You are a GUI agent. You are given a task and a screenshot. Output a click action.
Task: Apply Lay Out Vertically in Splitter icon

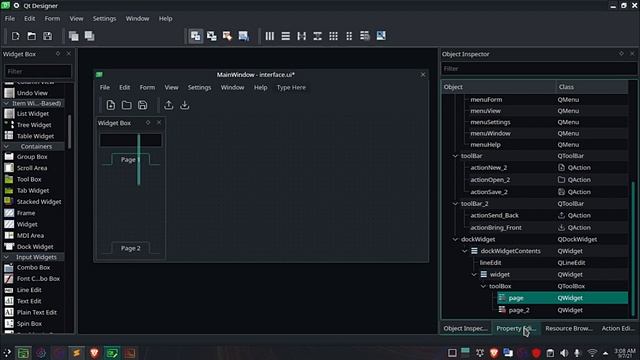pos(318,36)
